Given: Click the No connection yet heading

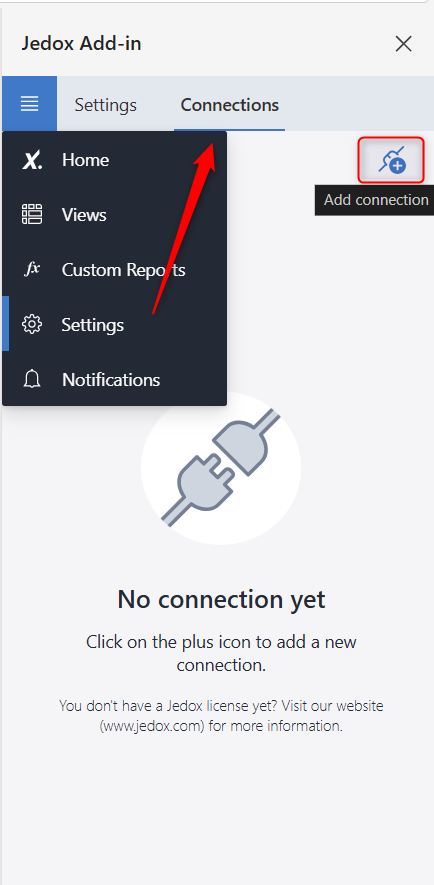Looking at the screenshot, I should [x=221, y=599].
